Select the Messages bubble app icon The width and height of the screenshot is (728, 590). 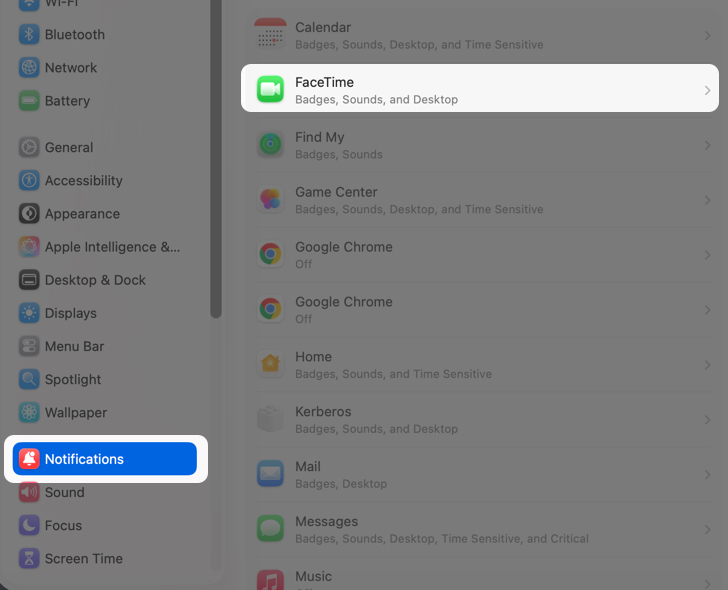270,528
